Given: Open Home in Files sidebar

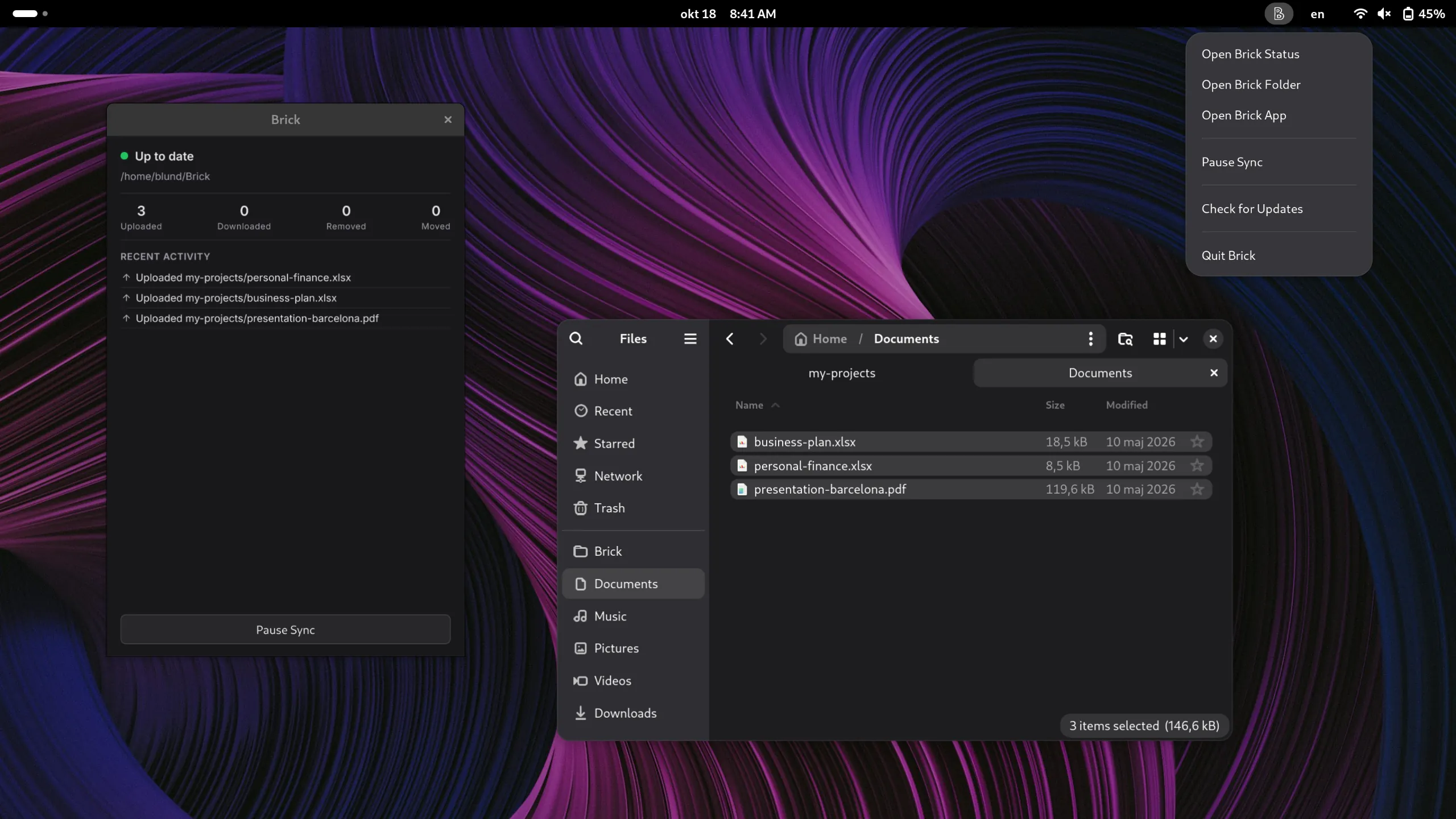Looking at the screenshot, I should 633,379.
